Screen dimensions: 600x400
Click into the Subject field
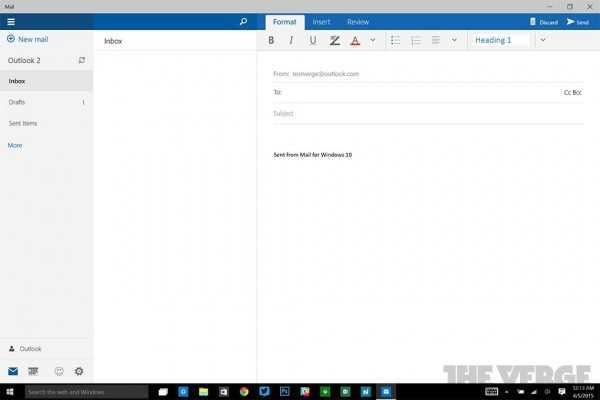pyautogui.click(x=428, y=114)
